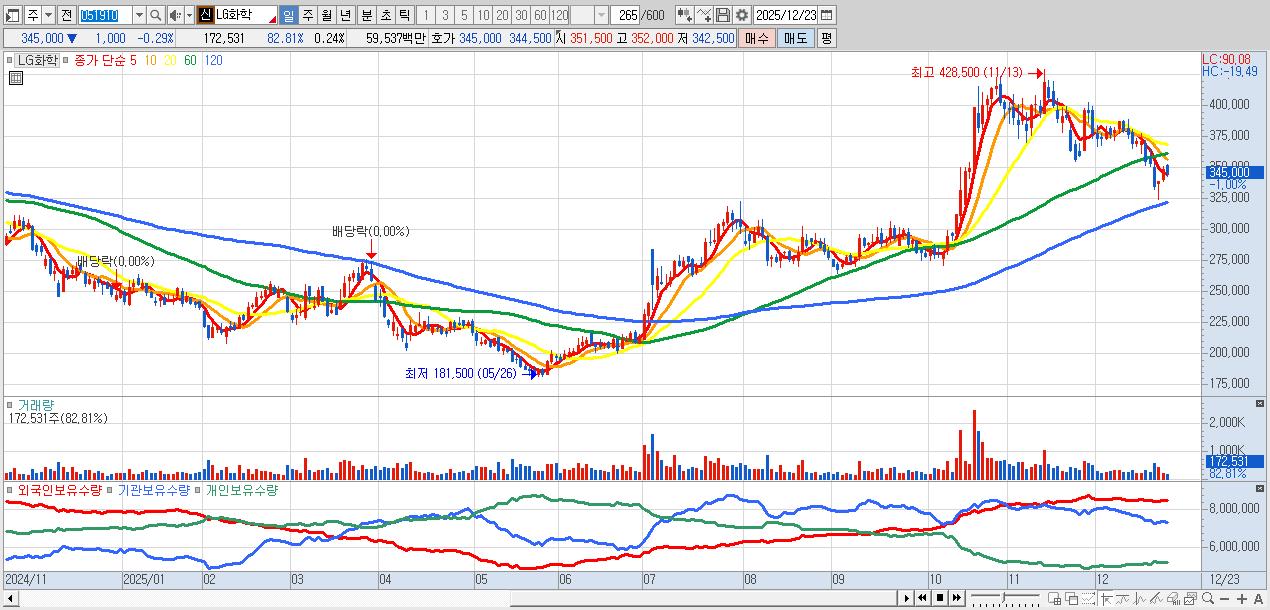Click the 매수 buy button

[x=757, y=38]
